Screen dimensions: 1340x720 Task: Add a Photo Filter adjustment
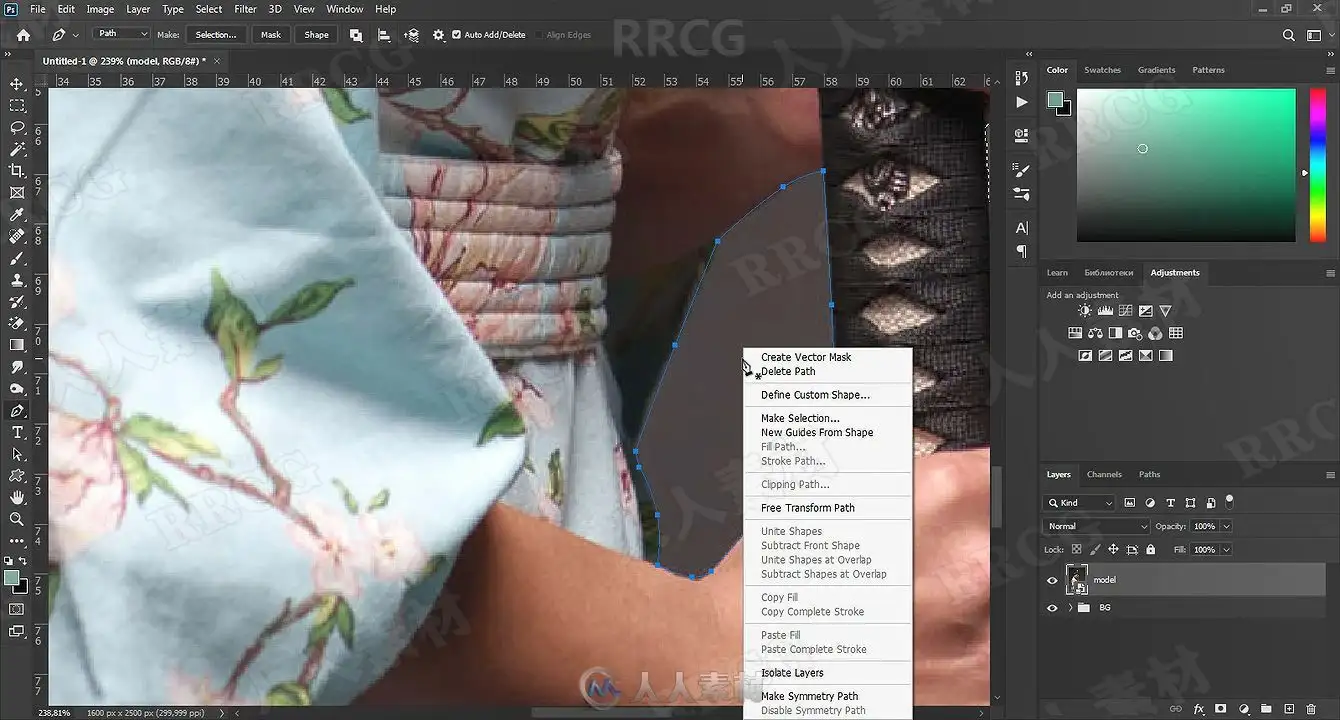pyautogui.click(x=1135, y=333)
